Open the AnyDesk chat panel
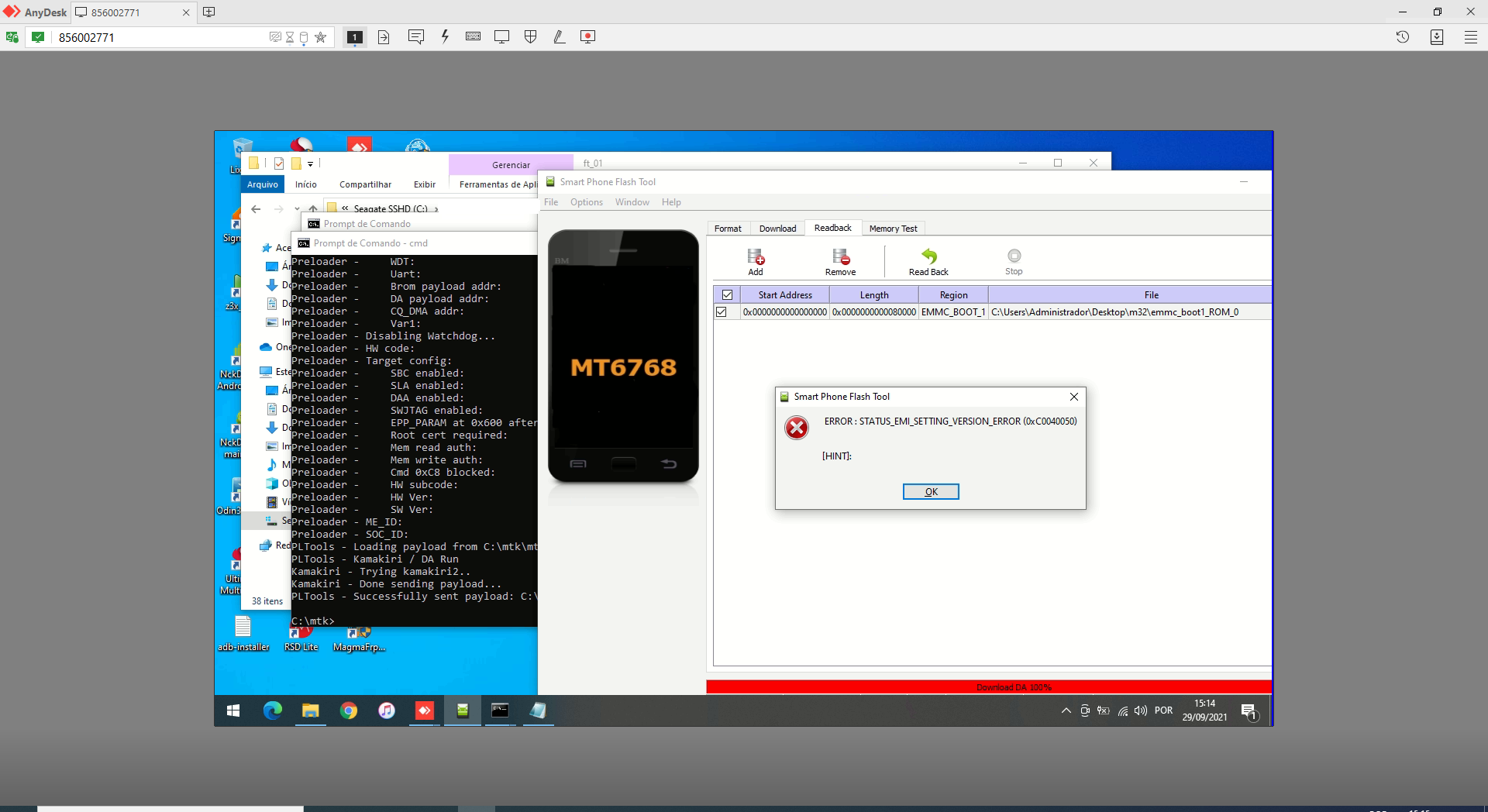This screenshot has height=812, width=1488. click(x=416, y=36)
